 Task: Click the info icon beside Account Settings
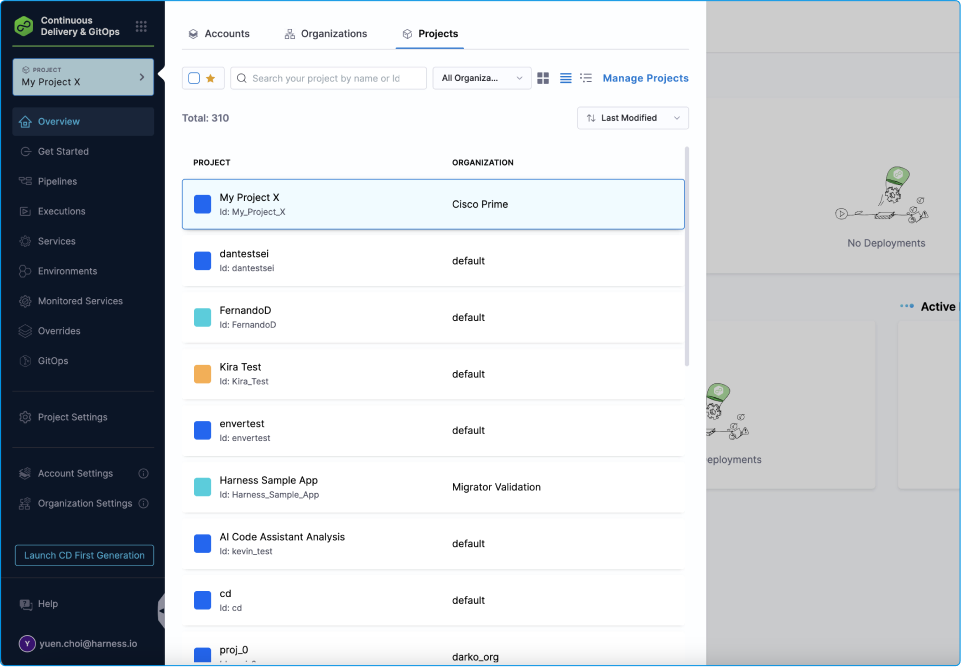pos(143,473)
